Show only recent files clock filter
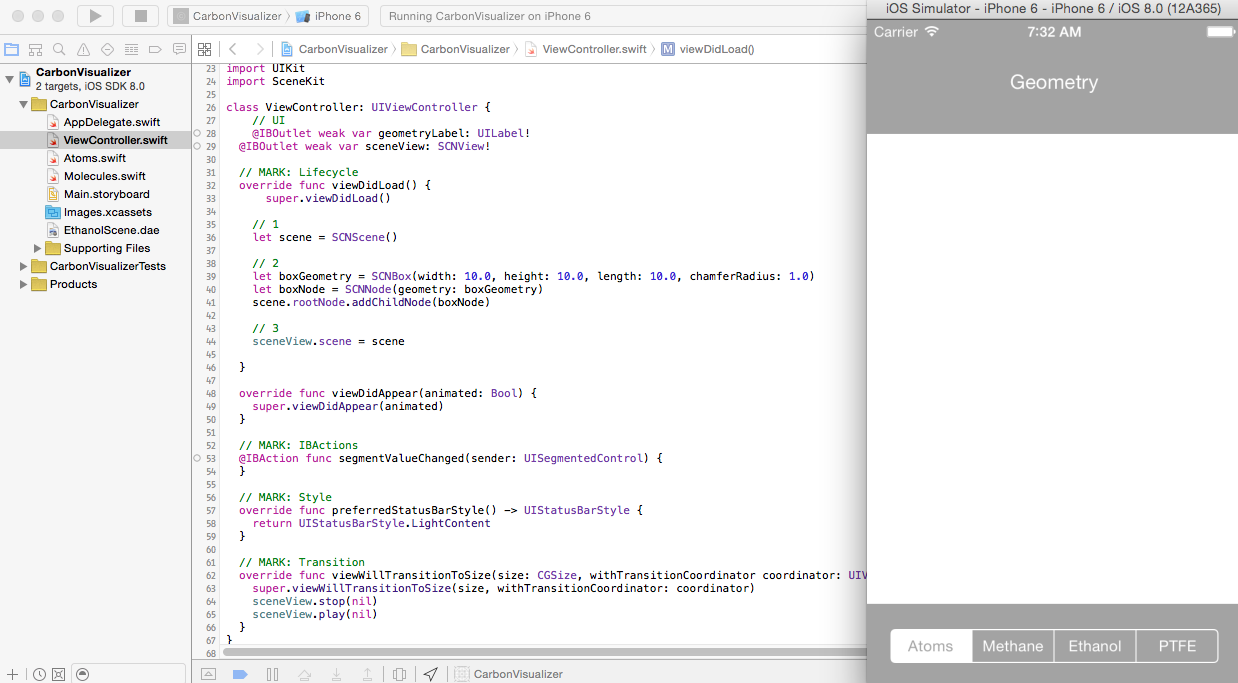The height and width of the screenshot is (683, 1238). pos(39,674)
